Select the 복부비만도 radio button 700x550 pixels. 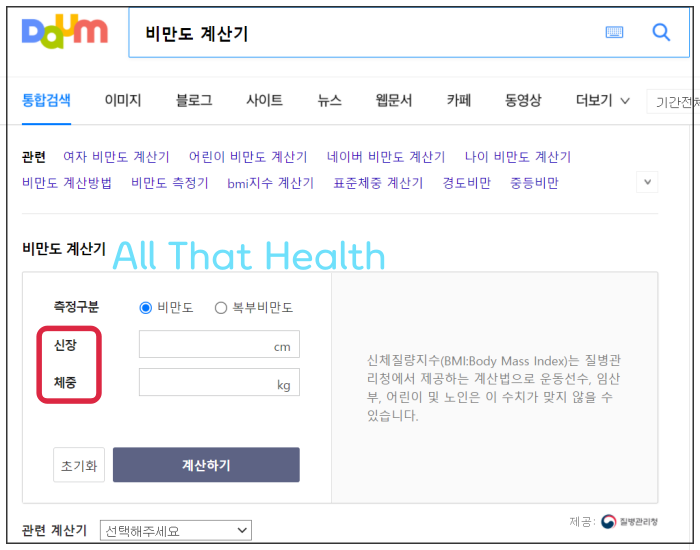point(221,308)
